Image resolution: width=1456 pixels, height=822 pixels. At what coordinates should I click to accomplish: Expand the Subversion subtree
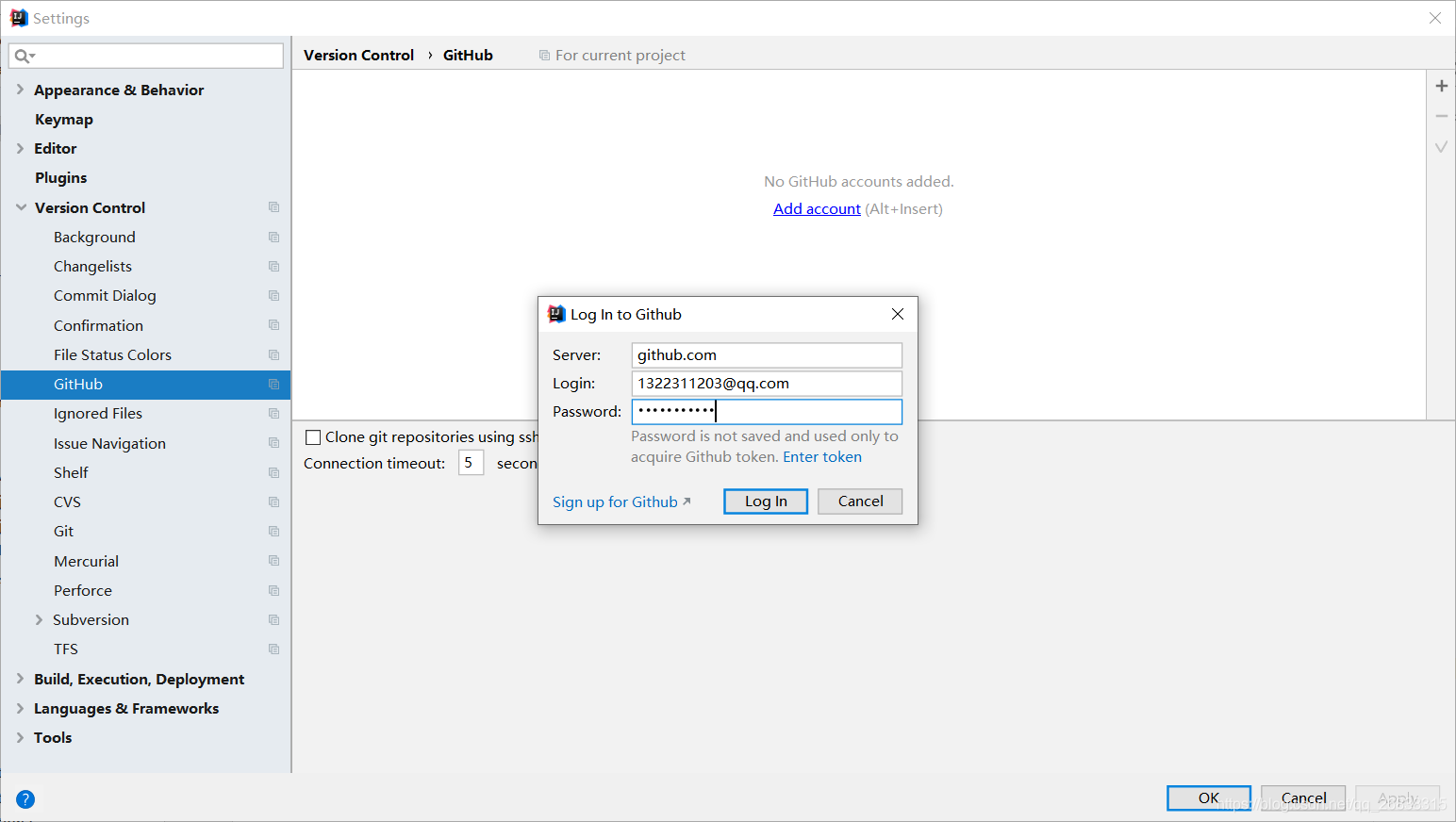click(x=39, y=619)
